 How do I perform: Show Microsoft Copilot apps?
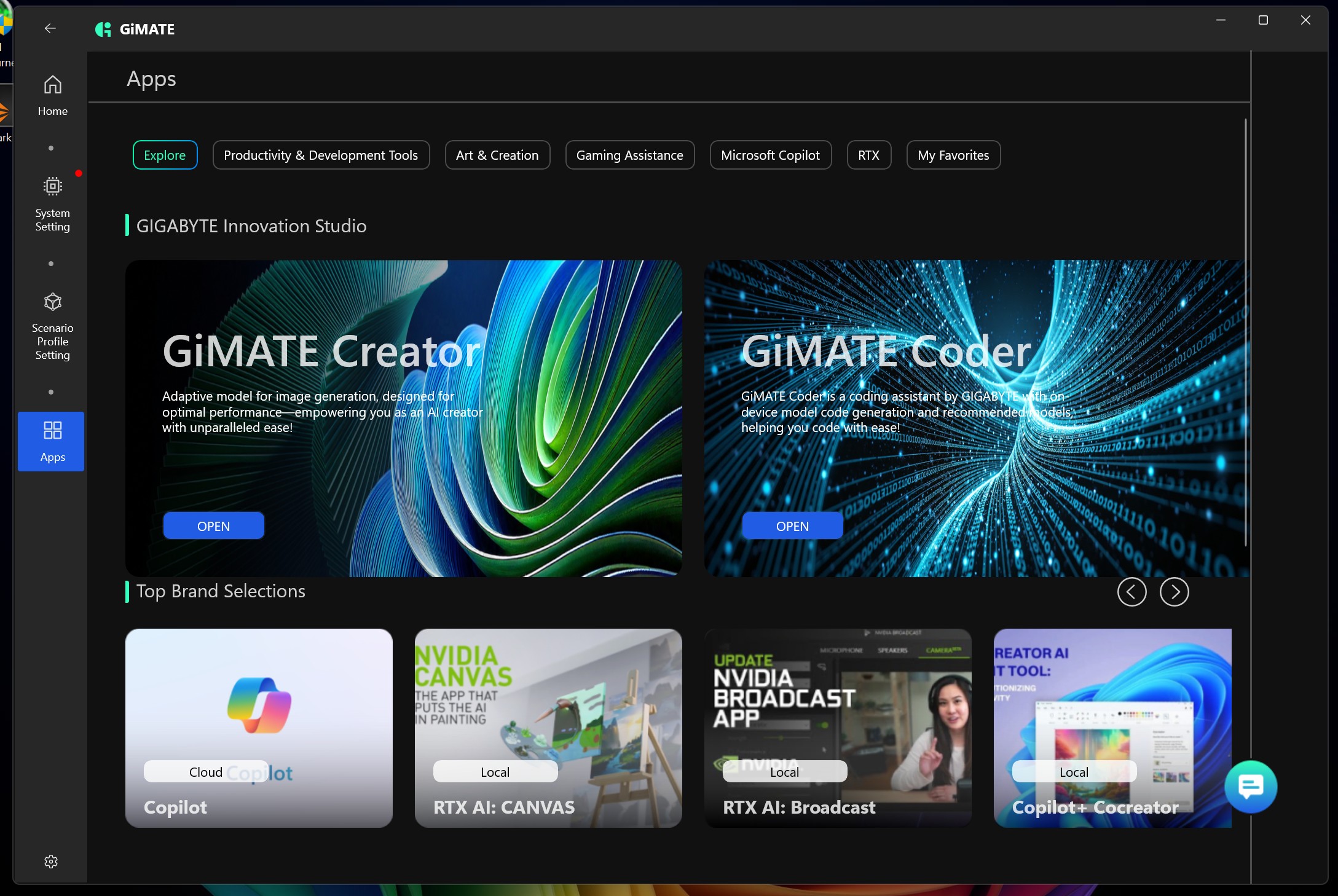(770, 155)
